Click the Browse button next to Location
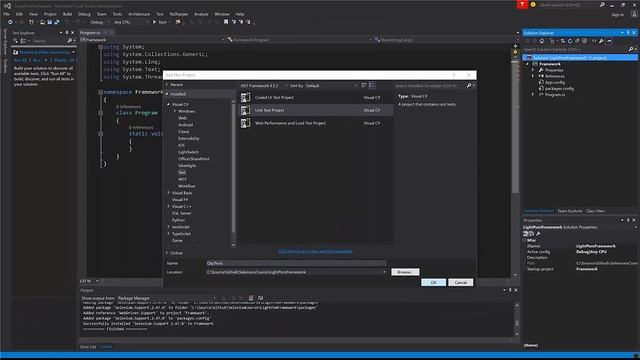This screenshot has width=640, height=360. 405,272
